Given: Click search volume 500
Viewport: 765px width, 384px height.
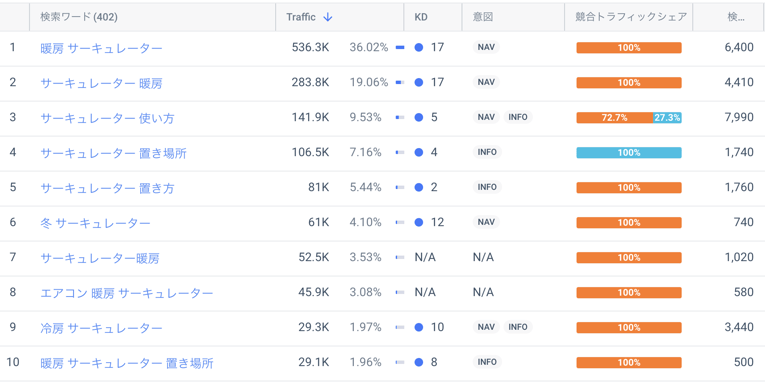Looking at the screenshot, I should pos(744,363).
